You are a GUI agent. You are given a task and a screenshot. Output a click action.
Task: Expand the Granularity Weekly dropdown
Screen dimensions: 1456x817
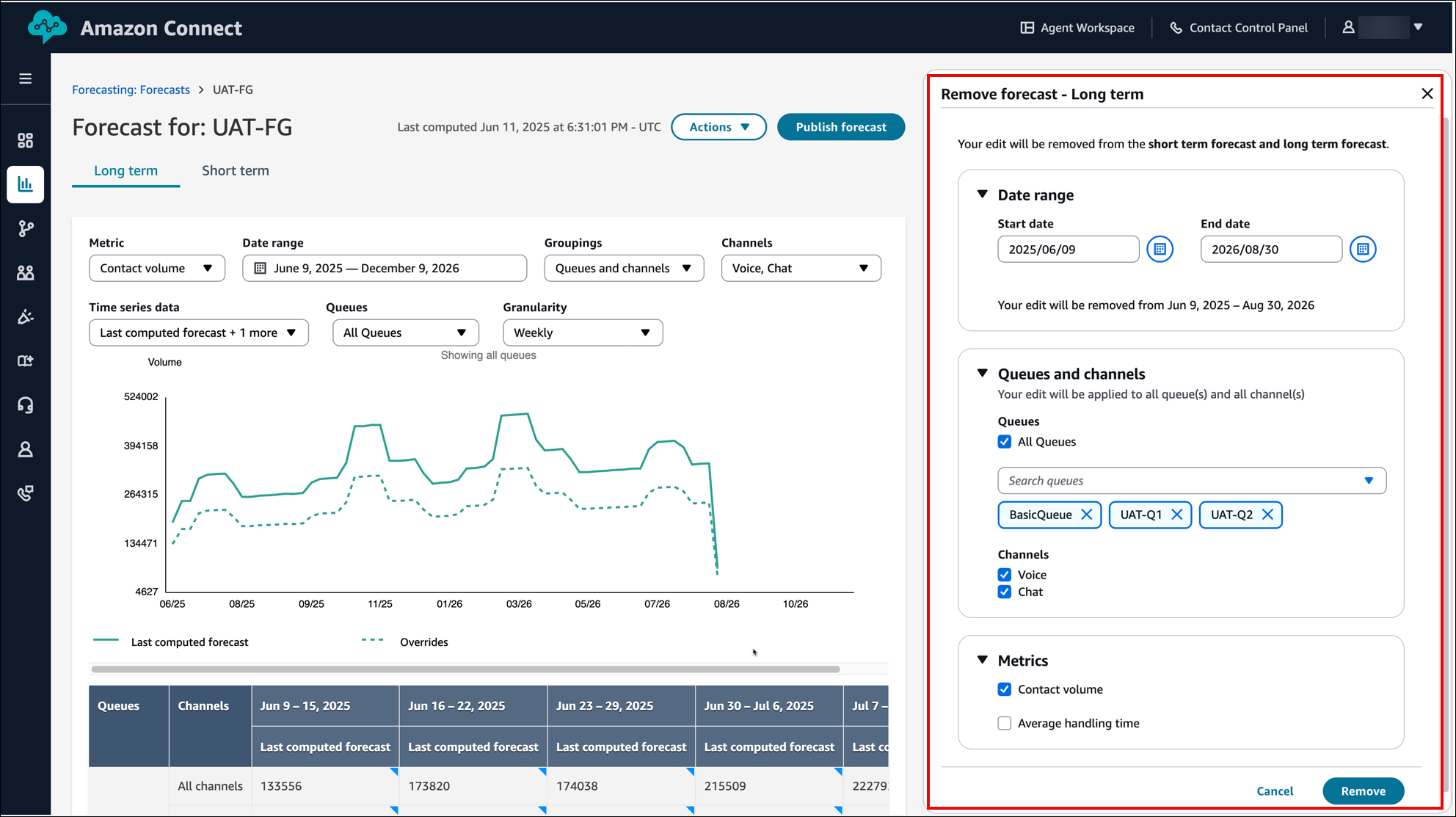582,333
